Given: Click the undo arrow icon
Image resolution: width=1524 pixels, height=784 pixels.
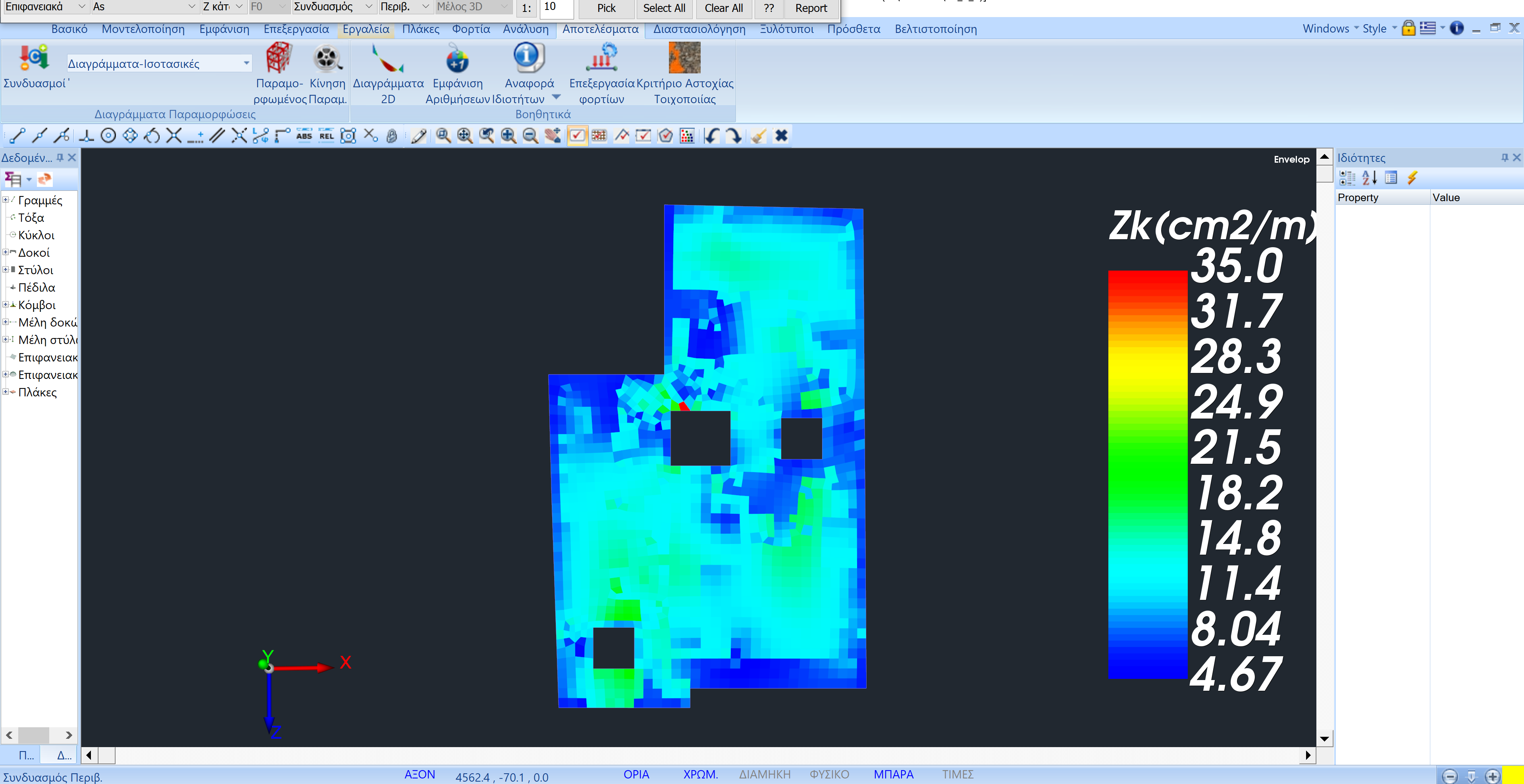Looking at the screenshot, I should coord(712,136).
